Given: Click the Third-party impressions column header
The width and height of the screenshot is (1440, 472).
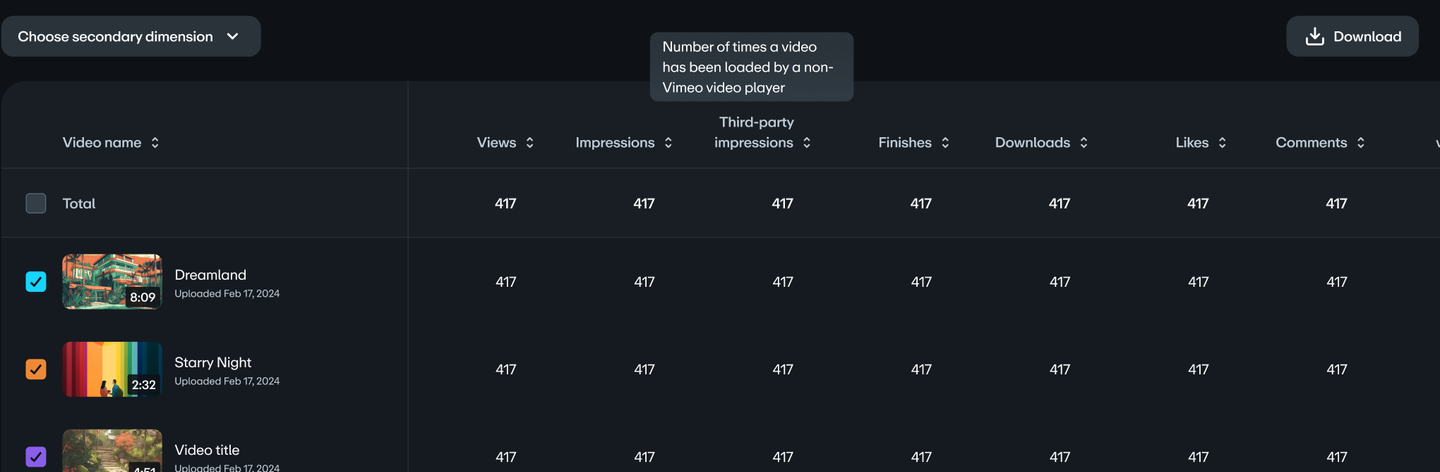Looking at the screenshot, I should (x=756, y=132).
